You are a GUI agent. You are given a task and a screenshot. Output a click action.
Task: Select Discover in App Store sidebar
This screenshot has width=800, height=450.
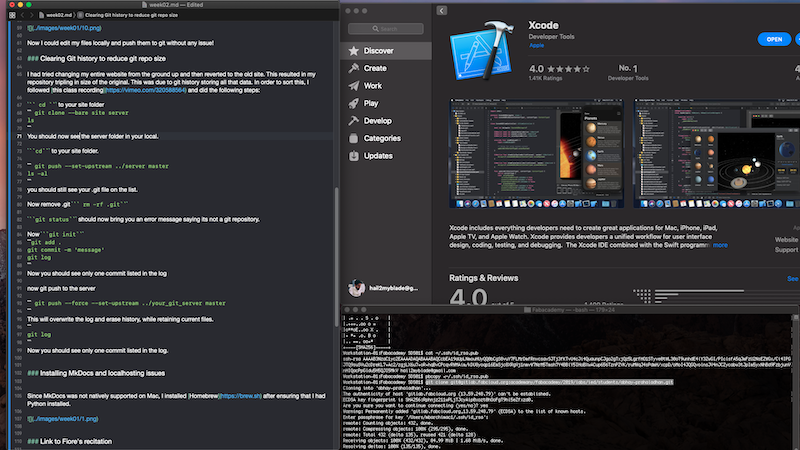pos(386,51)
